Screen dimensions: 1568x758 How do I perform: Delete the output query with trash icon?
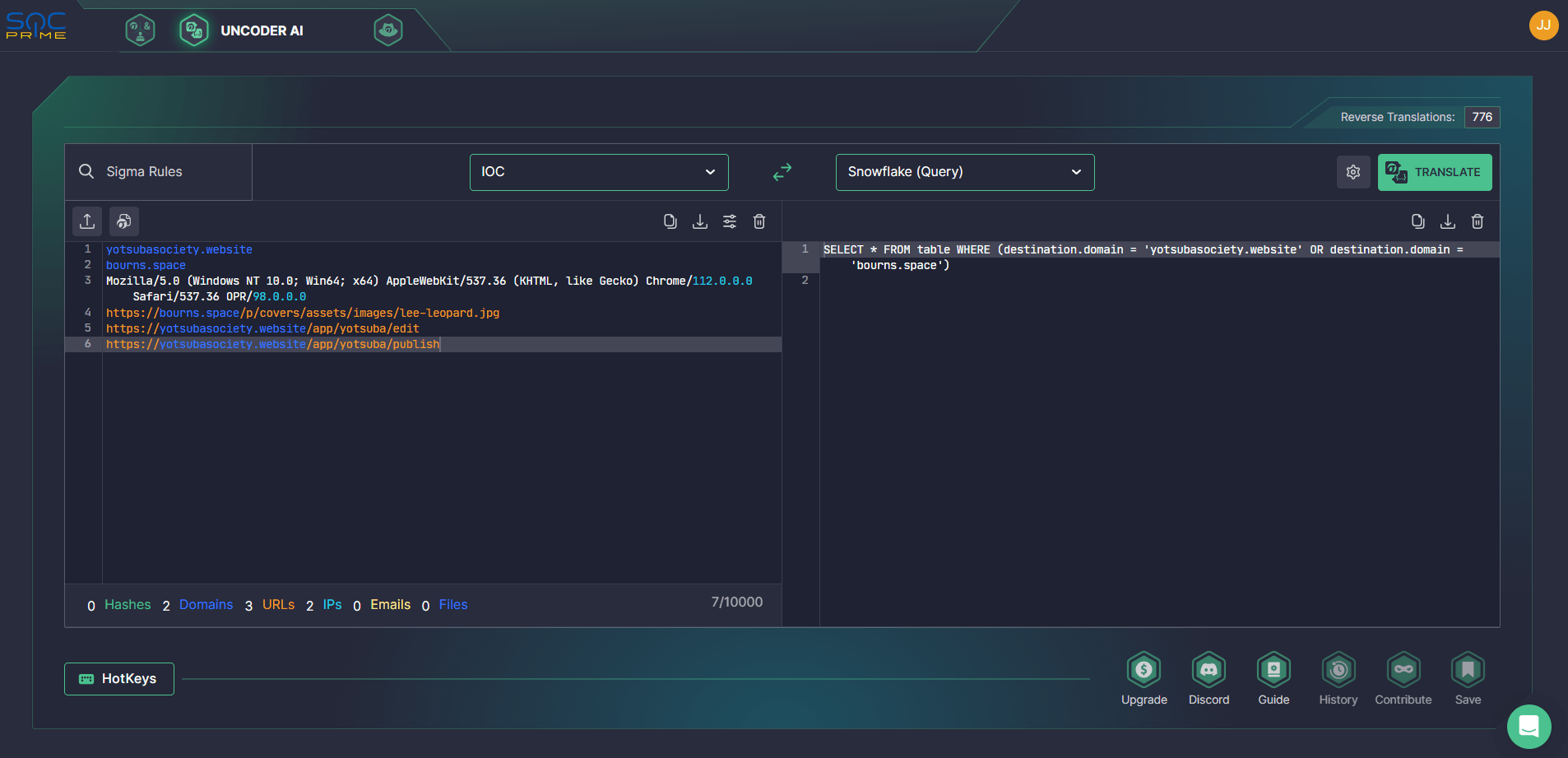[x=1477, y=221]
